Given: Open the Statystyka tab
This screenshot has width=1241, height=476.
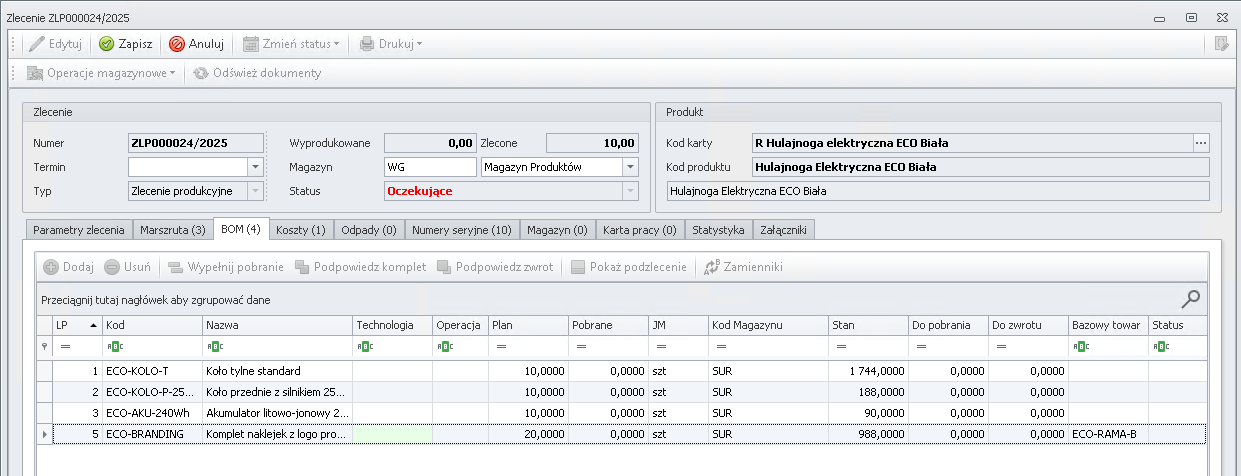Looking at the screenshot, I should click(718, 230).
